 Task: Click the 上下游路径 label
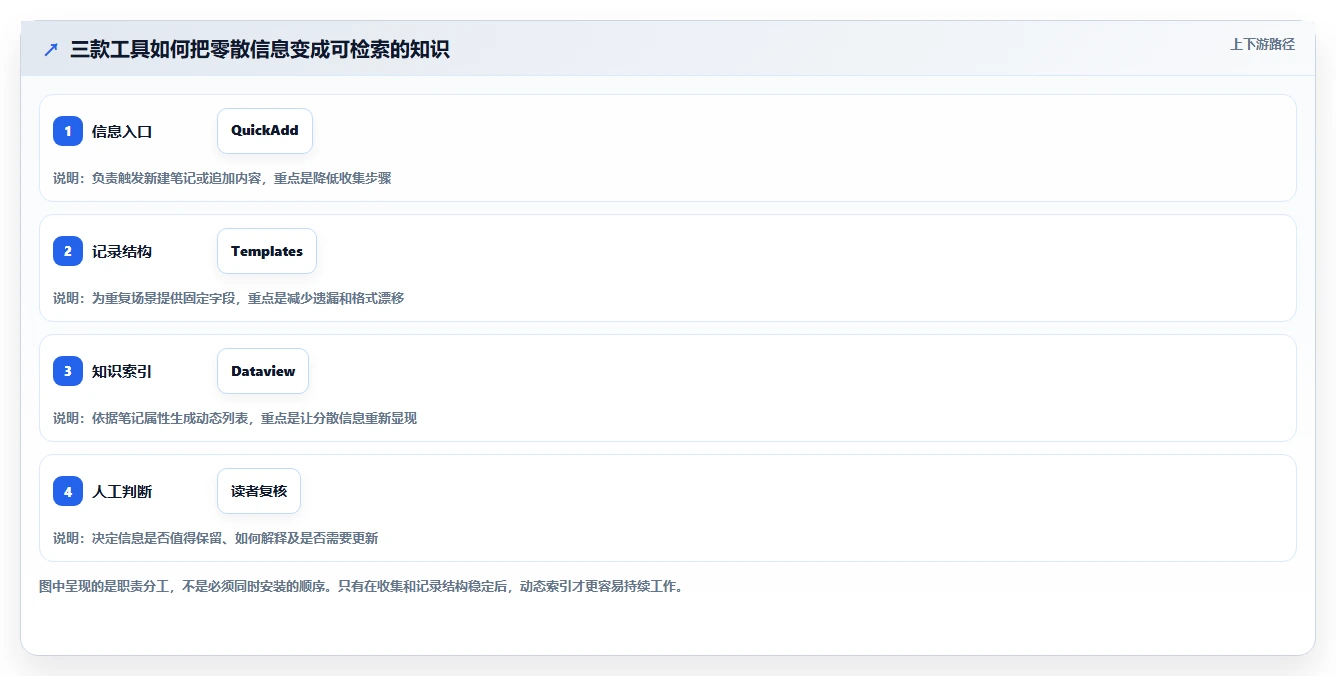(x=1262, y=44)
